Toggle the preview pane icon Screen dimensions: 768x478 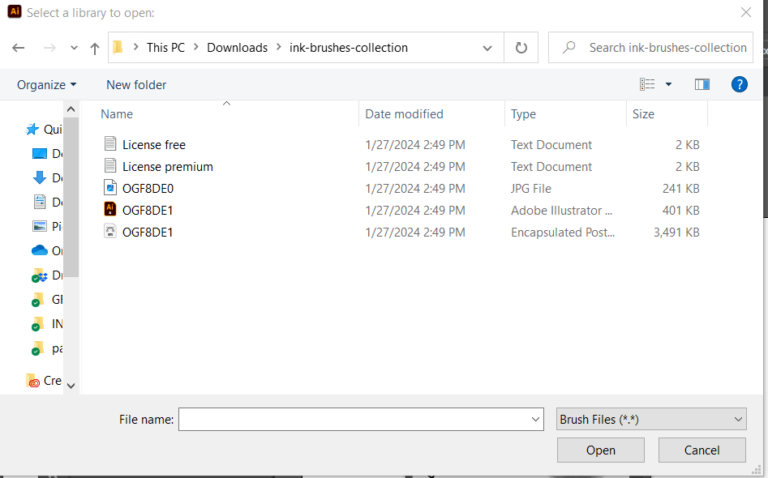pos(702,85)
